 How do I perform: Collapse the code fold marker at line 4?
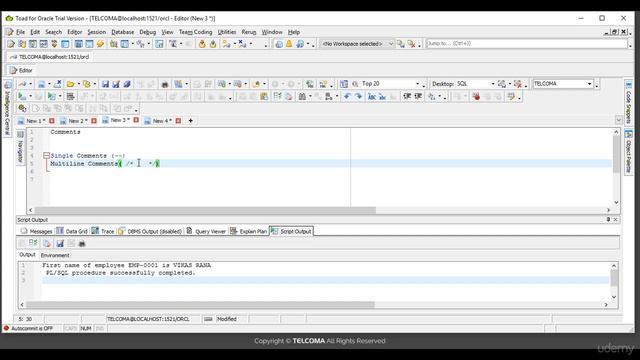[46, 156]
